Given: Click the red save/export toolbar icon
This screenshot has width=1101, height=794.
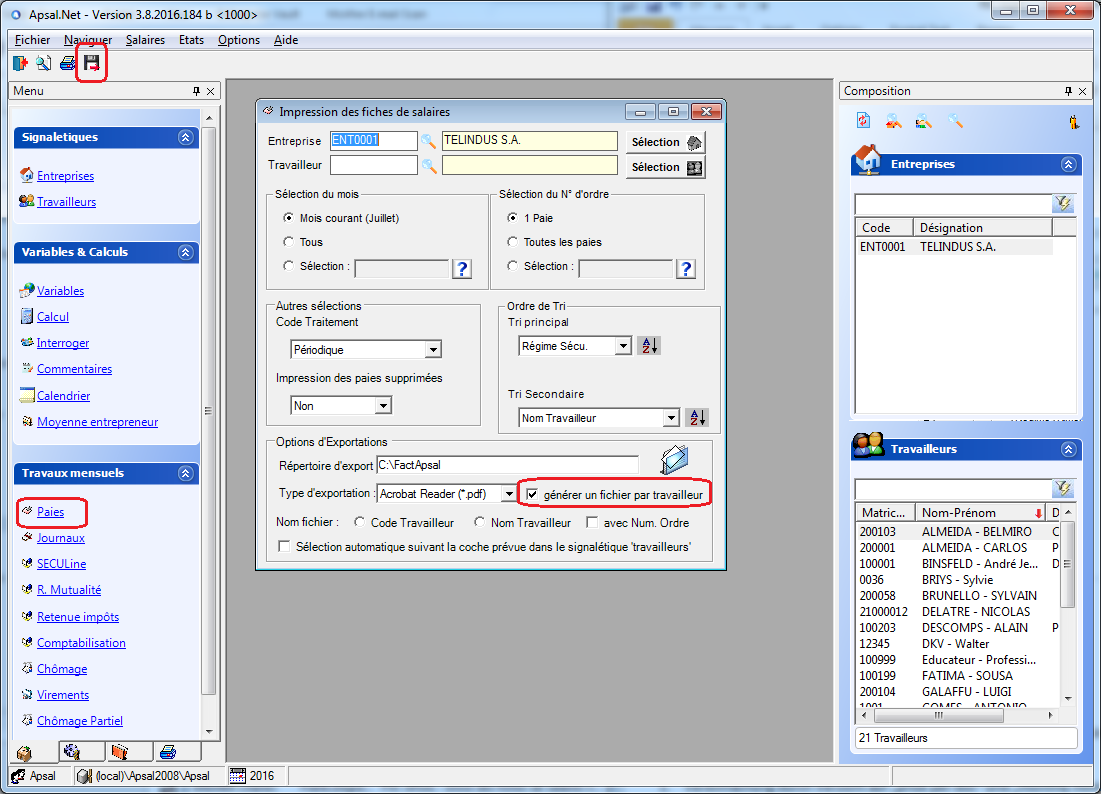Looking at the screenshot, I should [92, 64].
